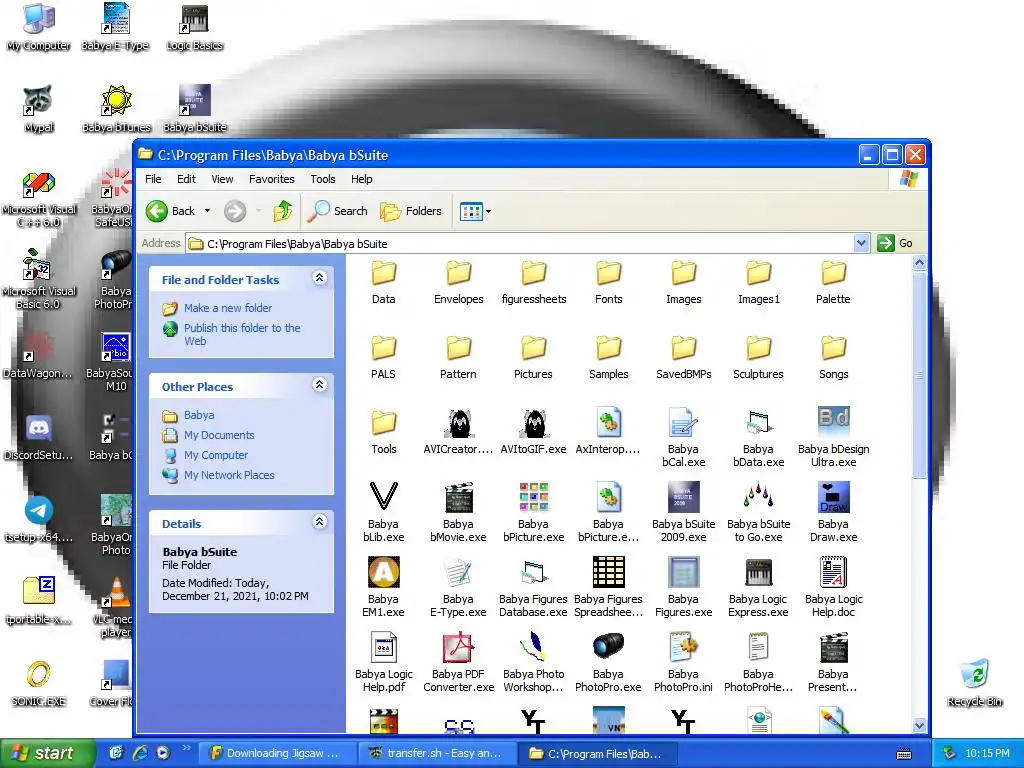Select the Babya Figures Database.exe icon
The width and height of the screenshot is (1024, 768).
point(534,573)
